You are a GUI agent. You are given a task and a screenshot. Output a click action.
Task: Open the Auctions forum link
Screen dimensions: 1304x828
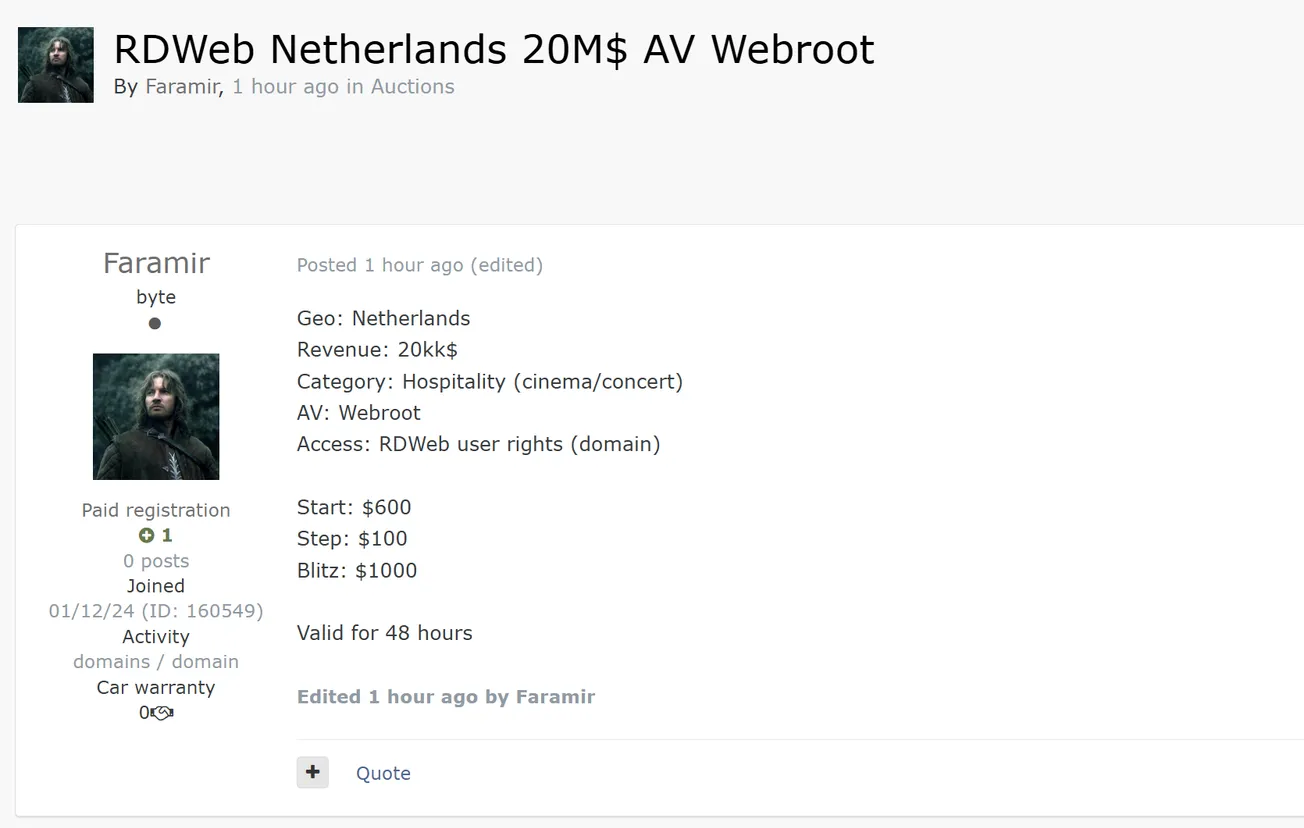coord(412,86)
